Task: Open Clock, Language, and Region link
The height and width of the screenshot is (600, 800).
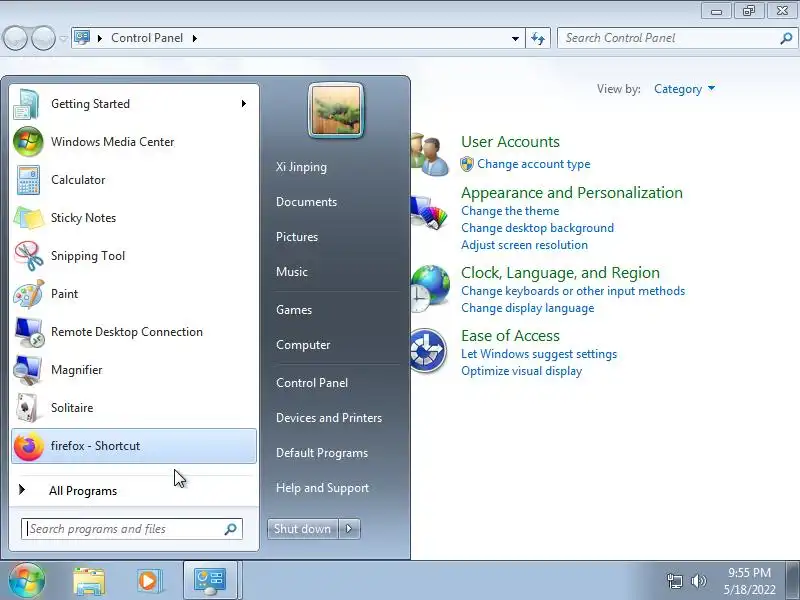Action: (560, 273)
